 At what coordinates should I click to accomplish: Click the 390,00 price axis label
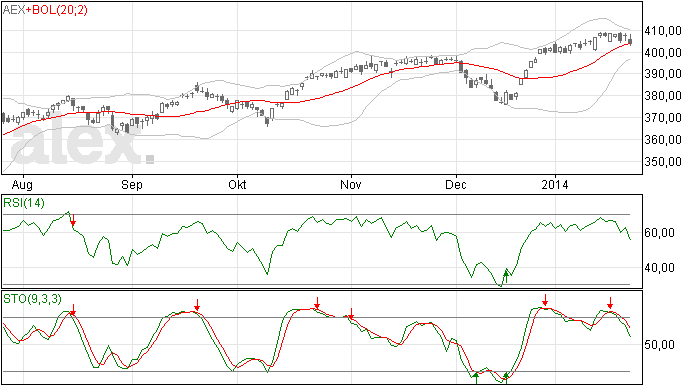tap(663, 74)
